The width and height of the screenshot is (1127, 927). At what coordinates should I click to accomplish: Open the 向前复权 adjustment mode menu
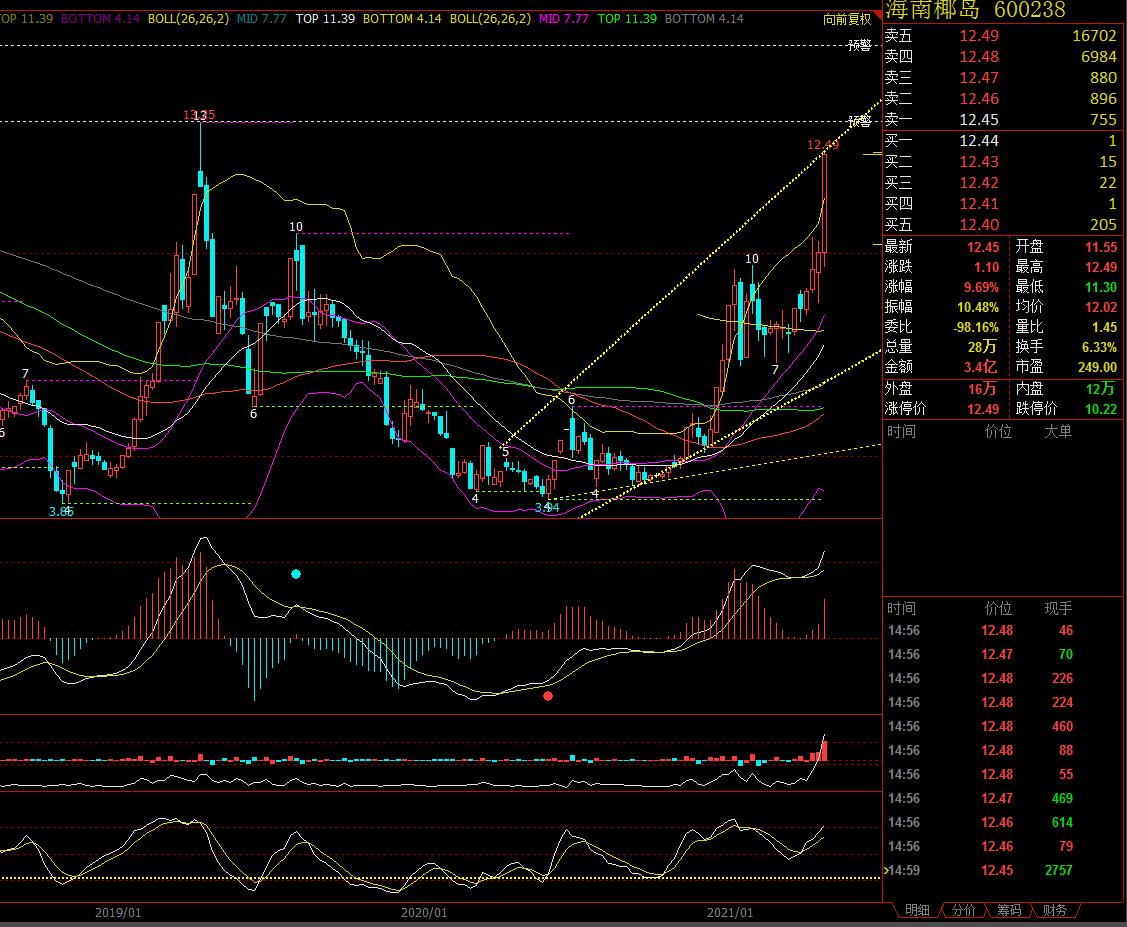click(x=846, y=19)
